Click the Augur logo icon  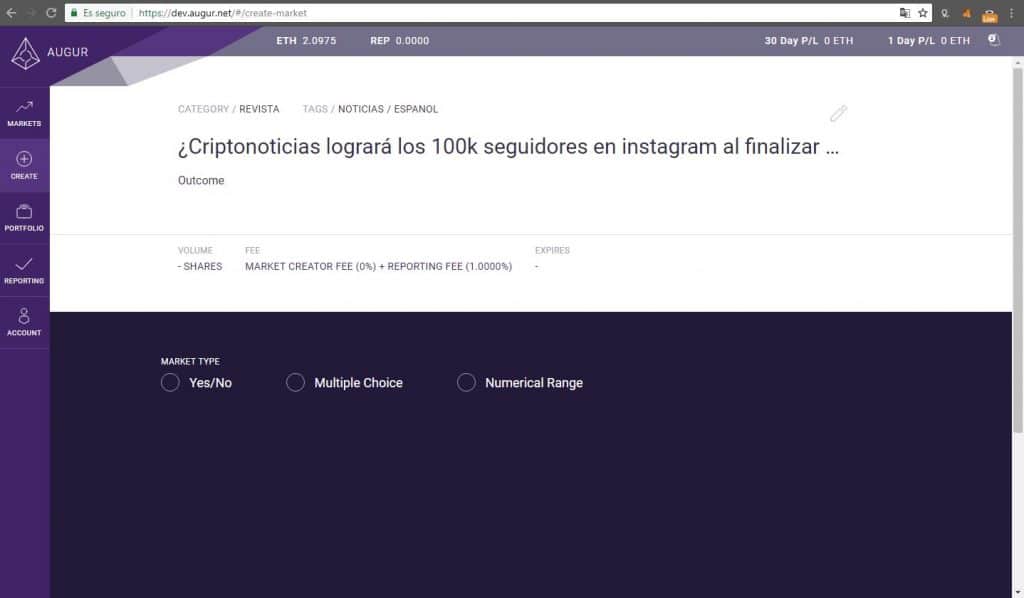[25, 53]
